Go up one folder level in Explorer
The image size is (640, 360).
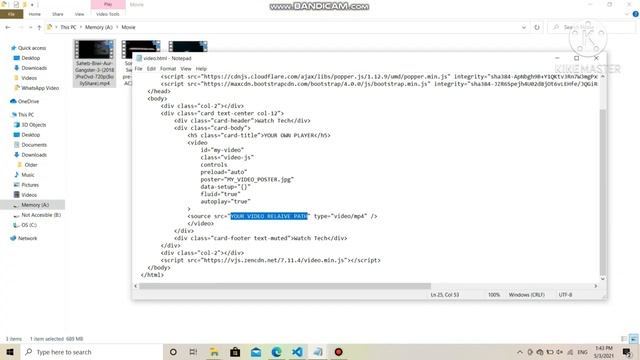point(39,27)
